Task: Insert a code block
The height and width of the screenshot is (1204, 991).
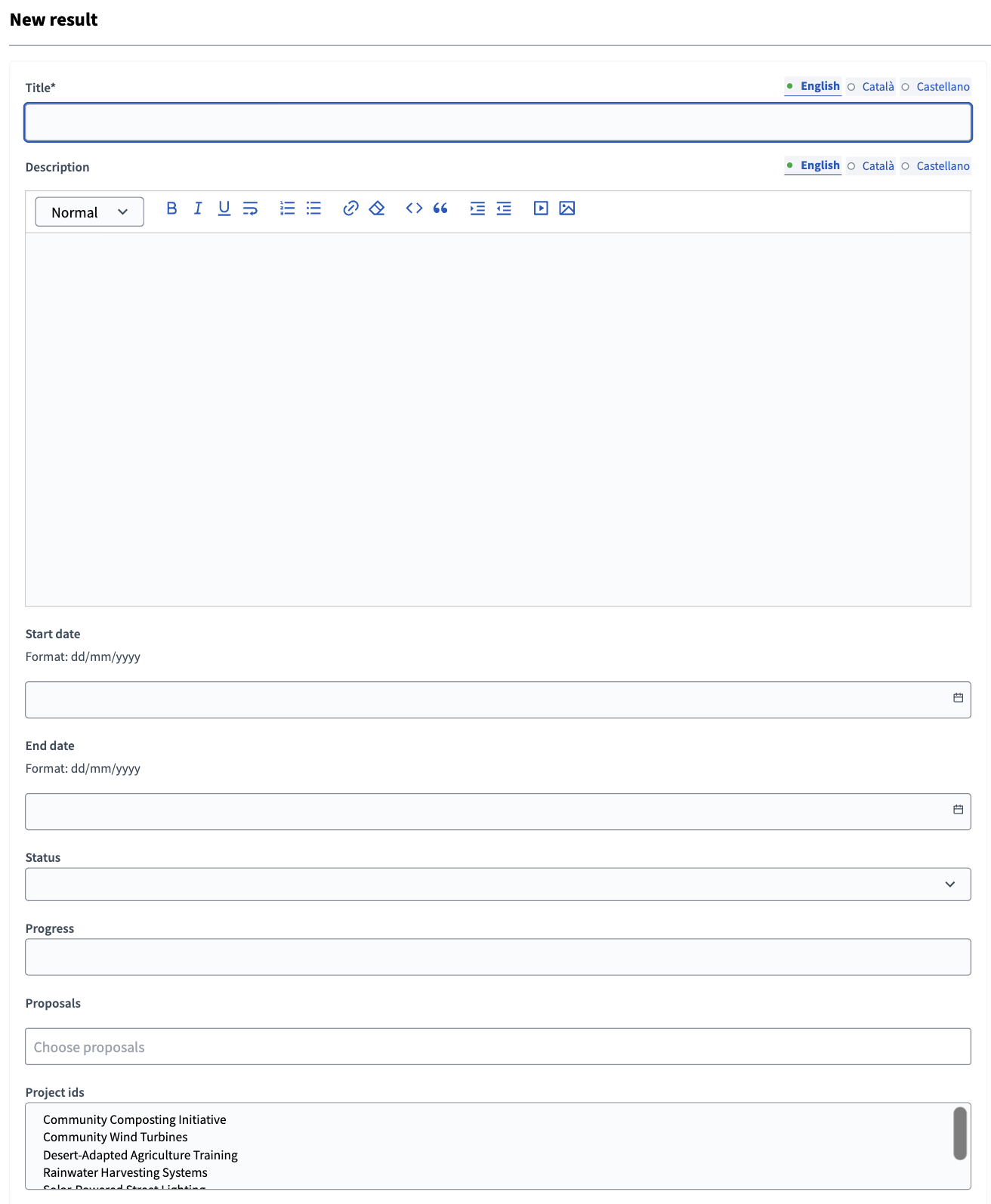Action: [x=414, y=208]
